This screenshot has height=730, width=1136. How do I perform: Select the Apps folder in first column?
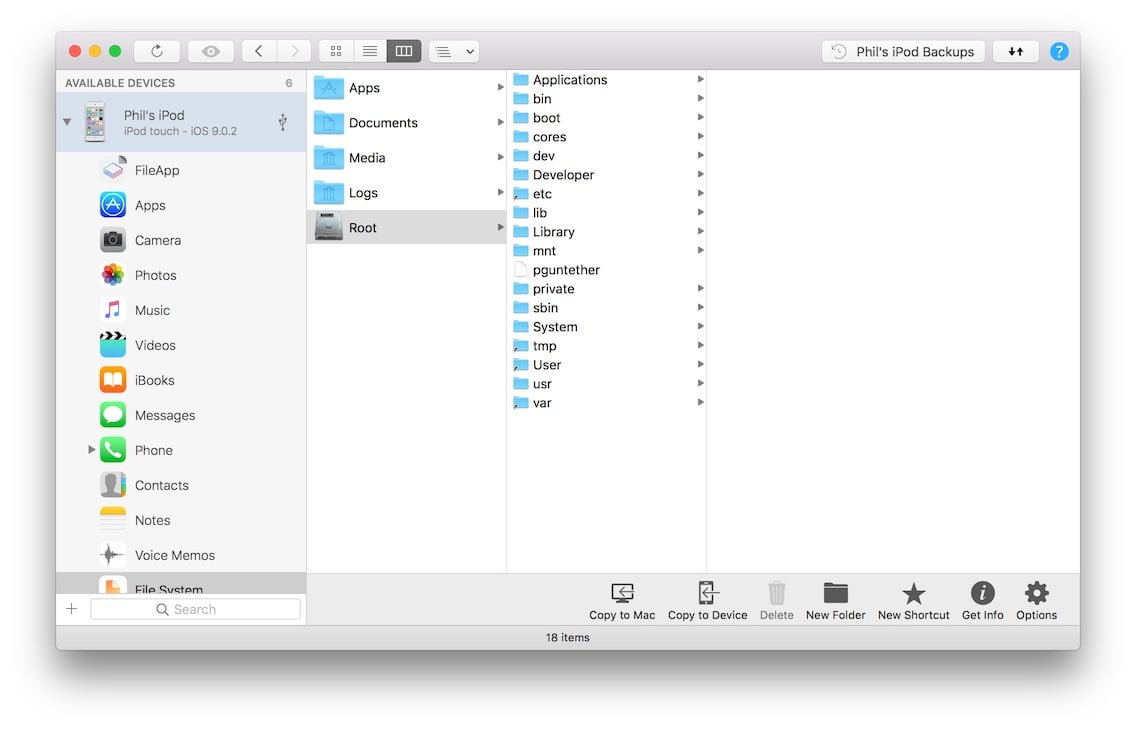pos(406,88)
